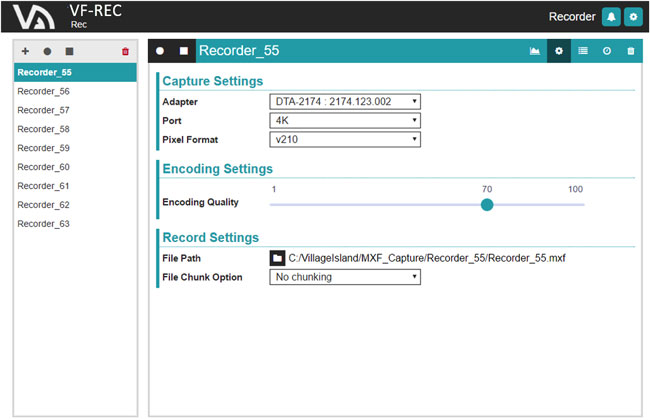Expand the Adapter dropdown

(345, 101)
